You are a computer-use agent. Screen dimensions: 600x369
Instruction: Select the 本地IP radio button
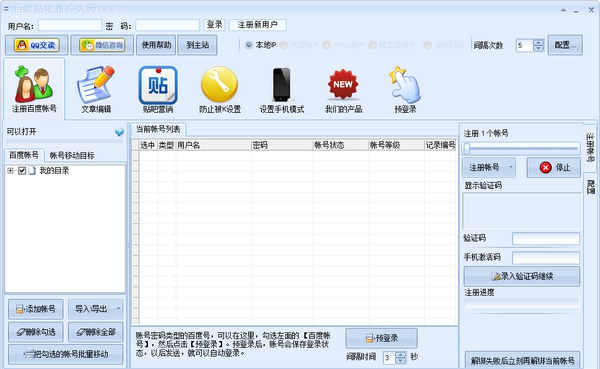tap(249, 45)
